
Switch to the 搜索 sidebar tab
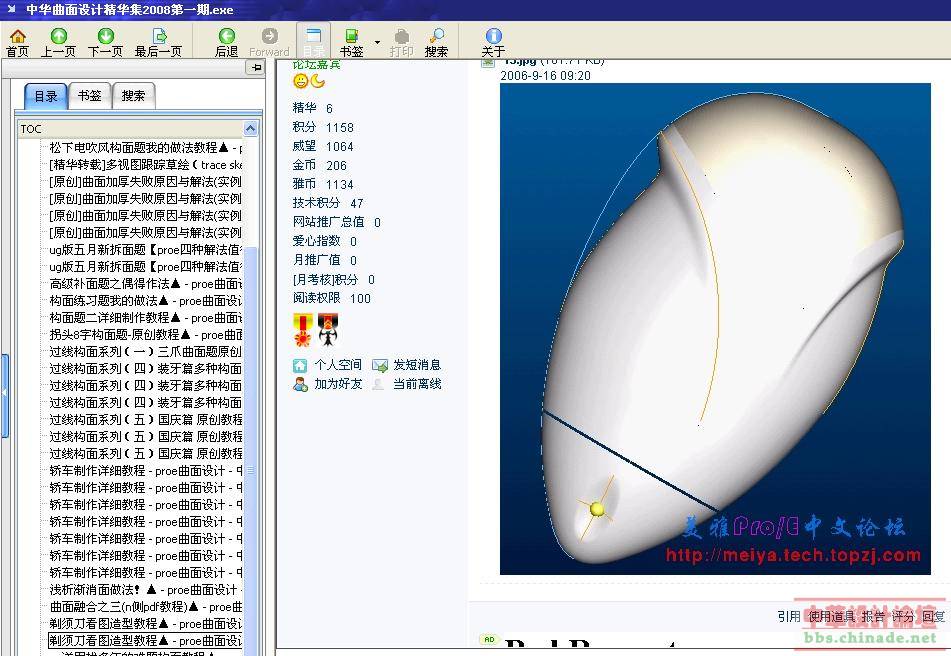pos(133,96)
